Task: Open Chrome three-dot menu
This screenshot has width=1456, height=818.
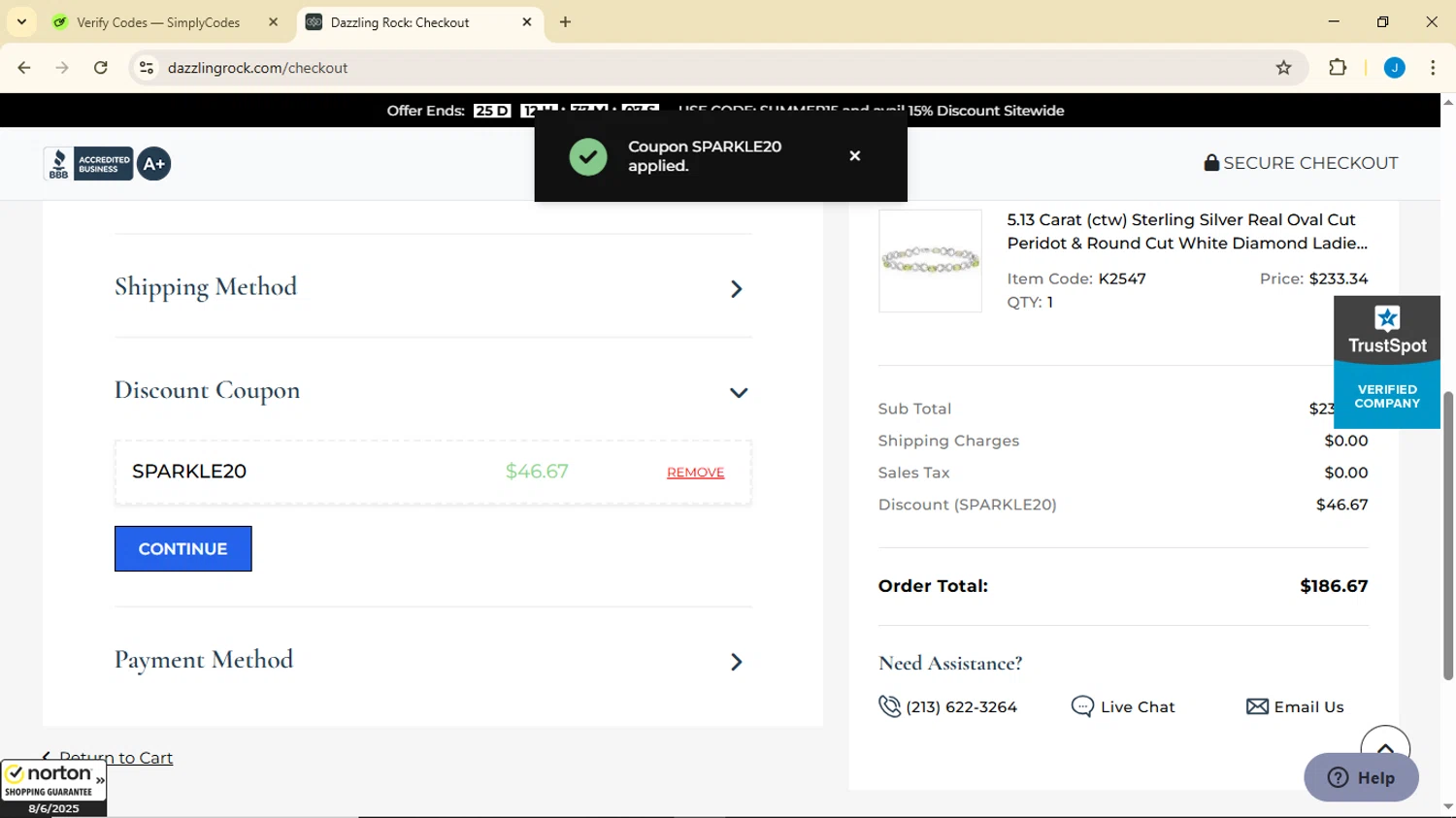Action: (x=1433, y=68)
